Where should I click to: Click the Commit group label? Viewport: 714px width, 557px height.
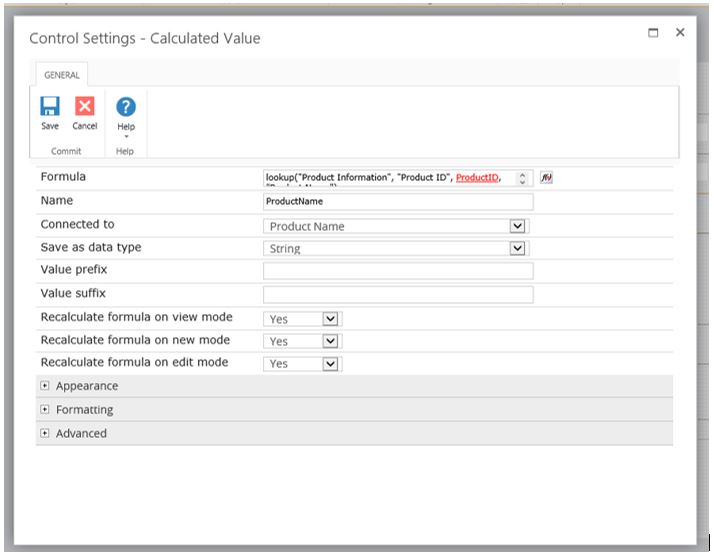pos(66,151)
